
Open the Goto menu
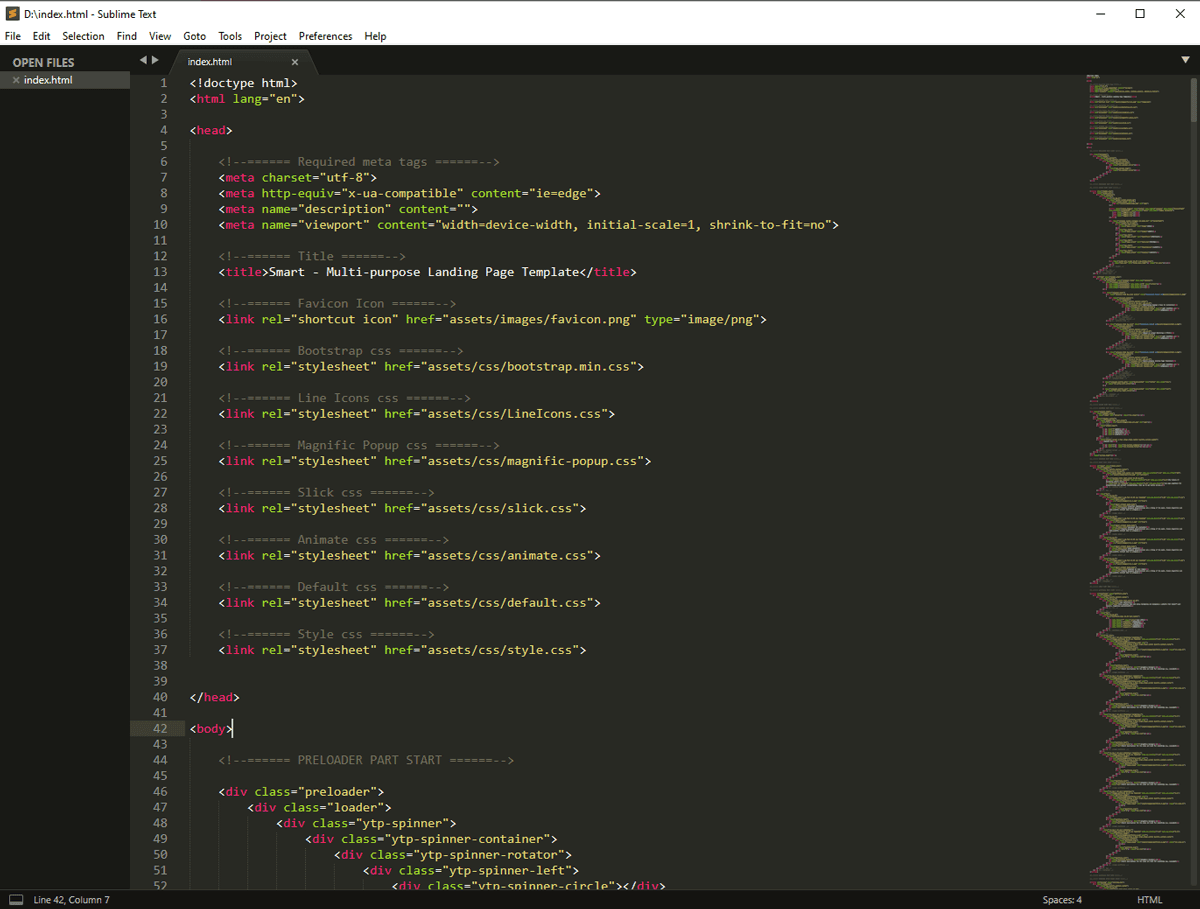(194, 36)
